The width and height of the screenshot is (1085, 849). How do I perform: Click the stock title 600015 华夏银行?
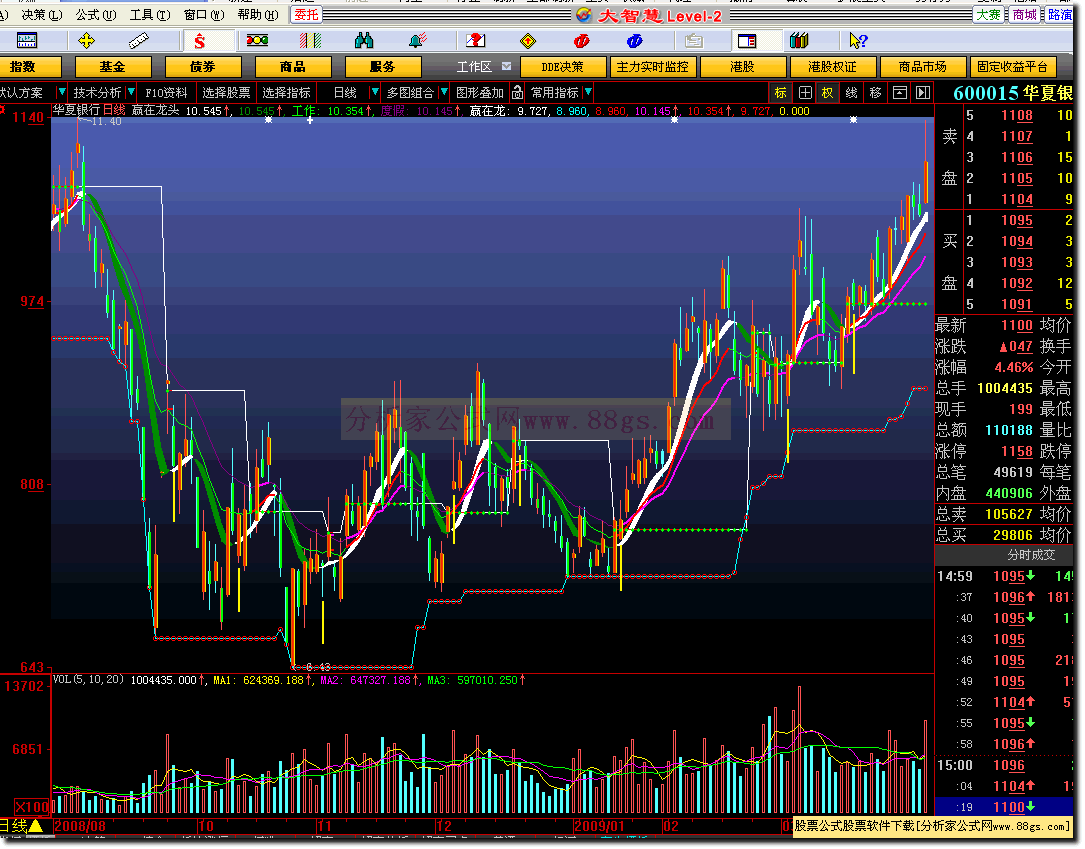point(1012,93)
